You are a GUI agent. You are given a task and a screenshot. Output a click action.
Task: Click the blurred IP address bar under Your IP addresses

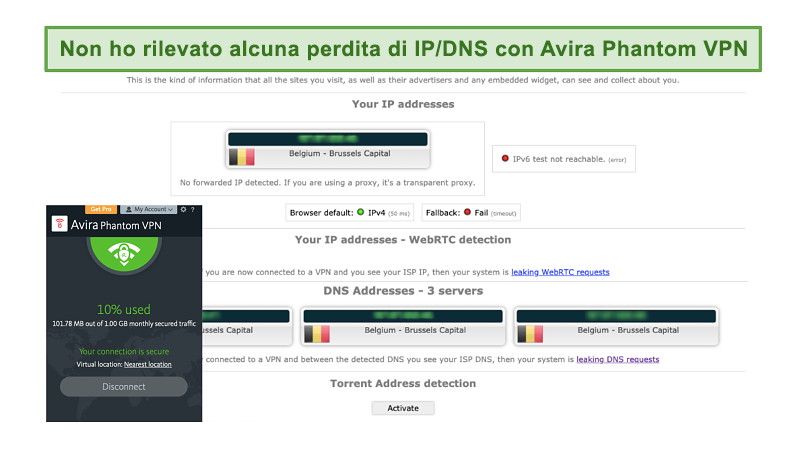tap(327, 139)
